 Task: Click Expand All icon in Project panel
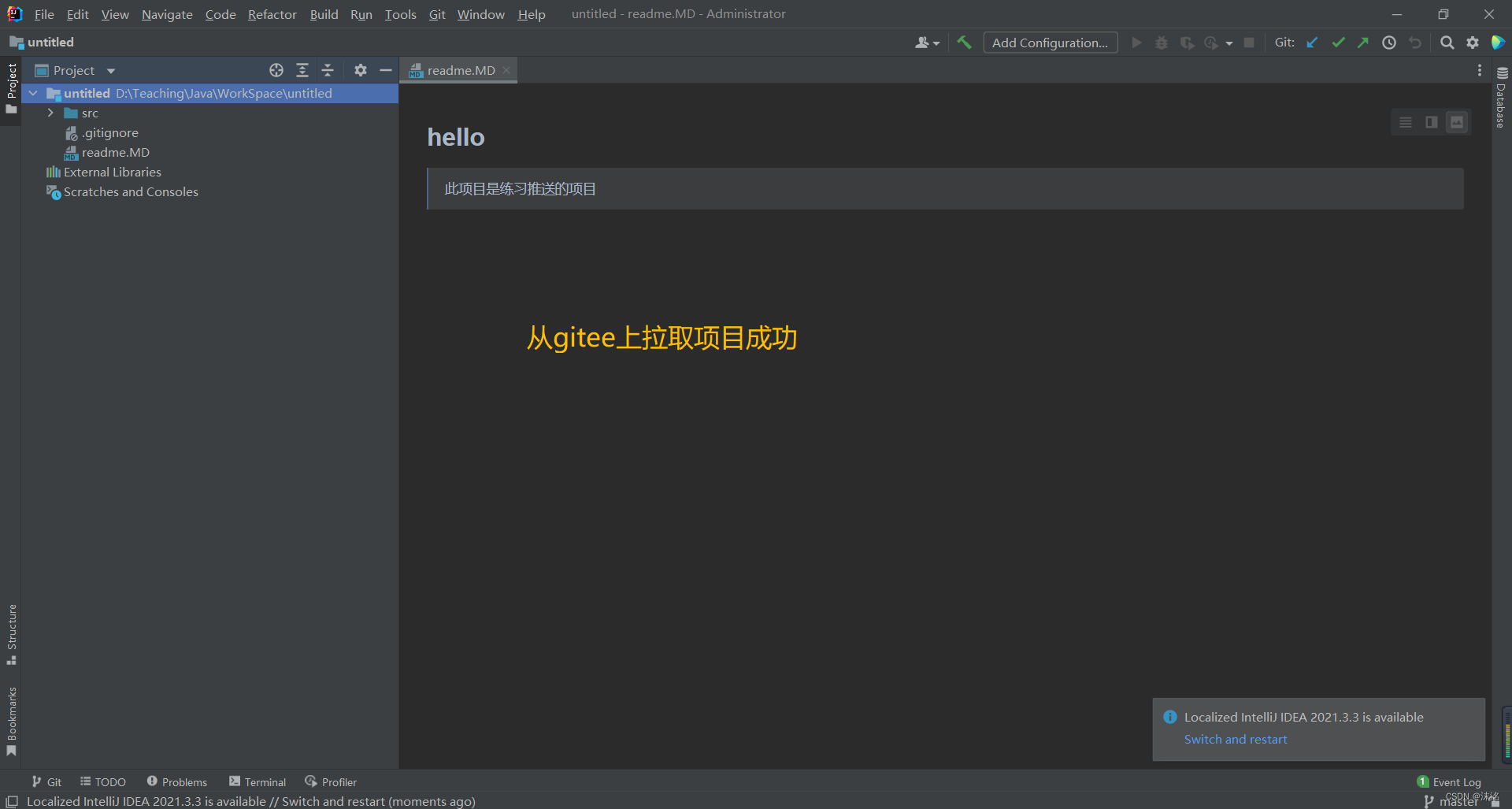point(302,70)
